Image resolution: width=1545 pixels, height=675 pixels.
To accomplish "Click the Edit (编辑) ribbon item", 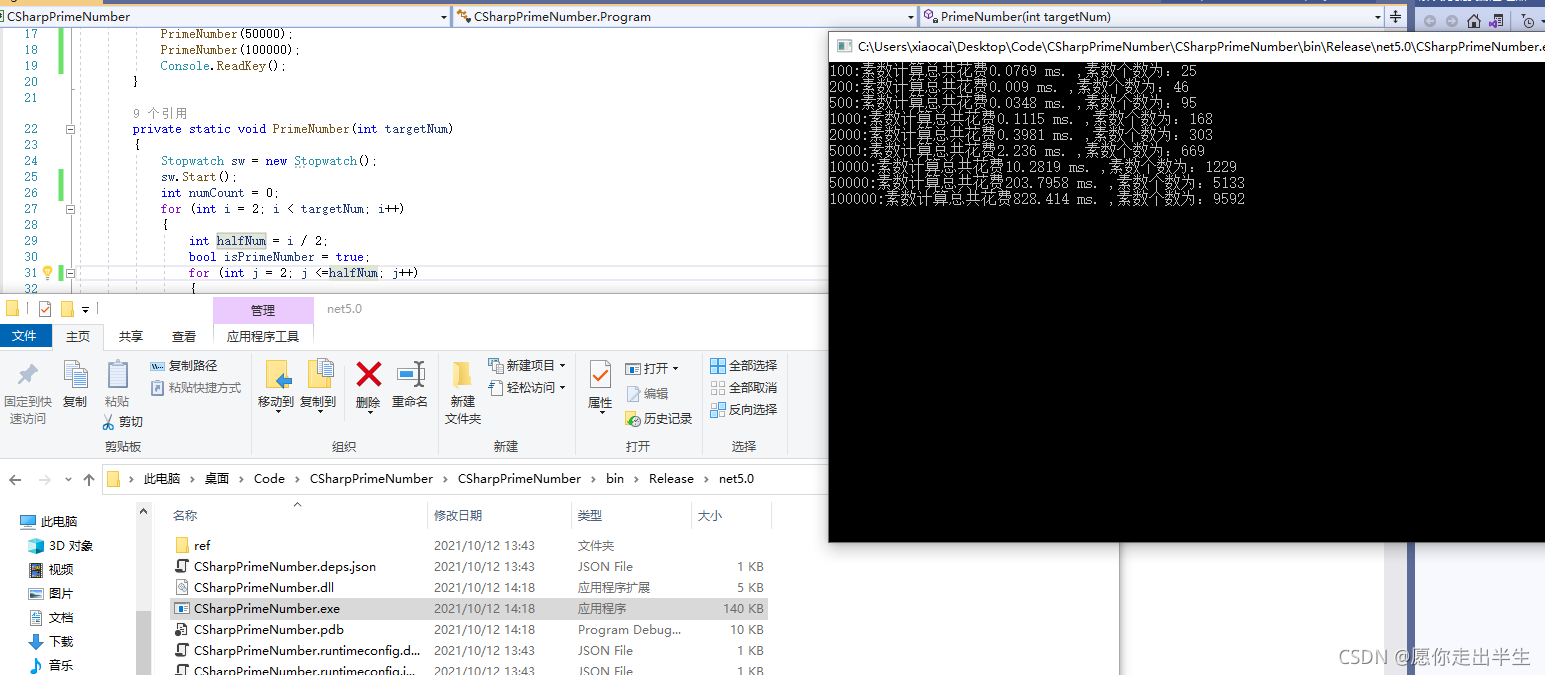I will (647, 394).
